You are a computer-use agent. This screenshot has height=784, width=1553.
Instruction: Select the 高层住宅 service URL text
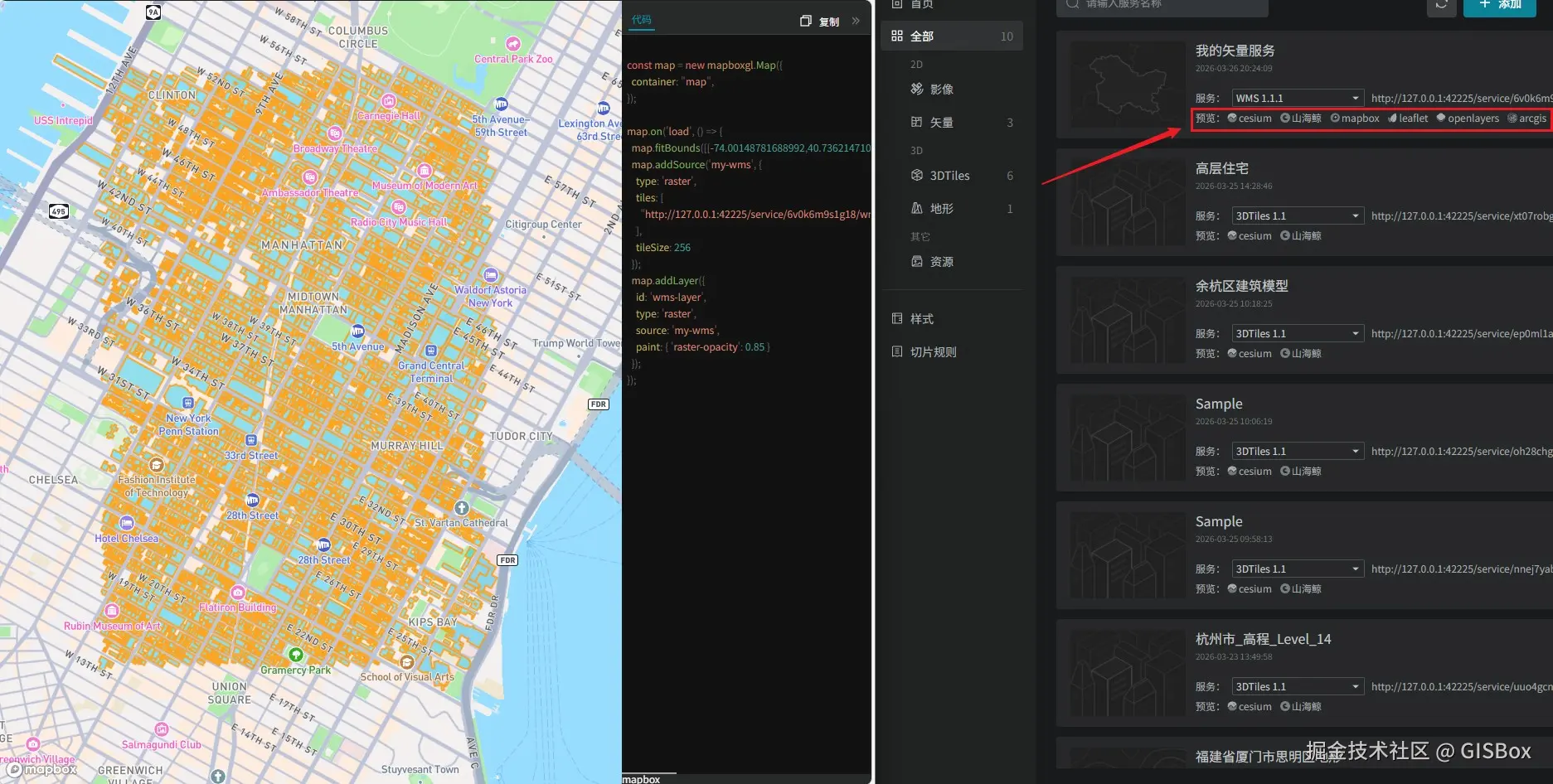tap(1462, 216)
